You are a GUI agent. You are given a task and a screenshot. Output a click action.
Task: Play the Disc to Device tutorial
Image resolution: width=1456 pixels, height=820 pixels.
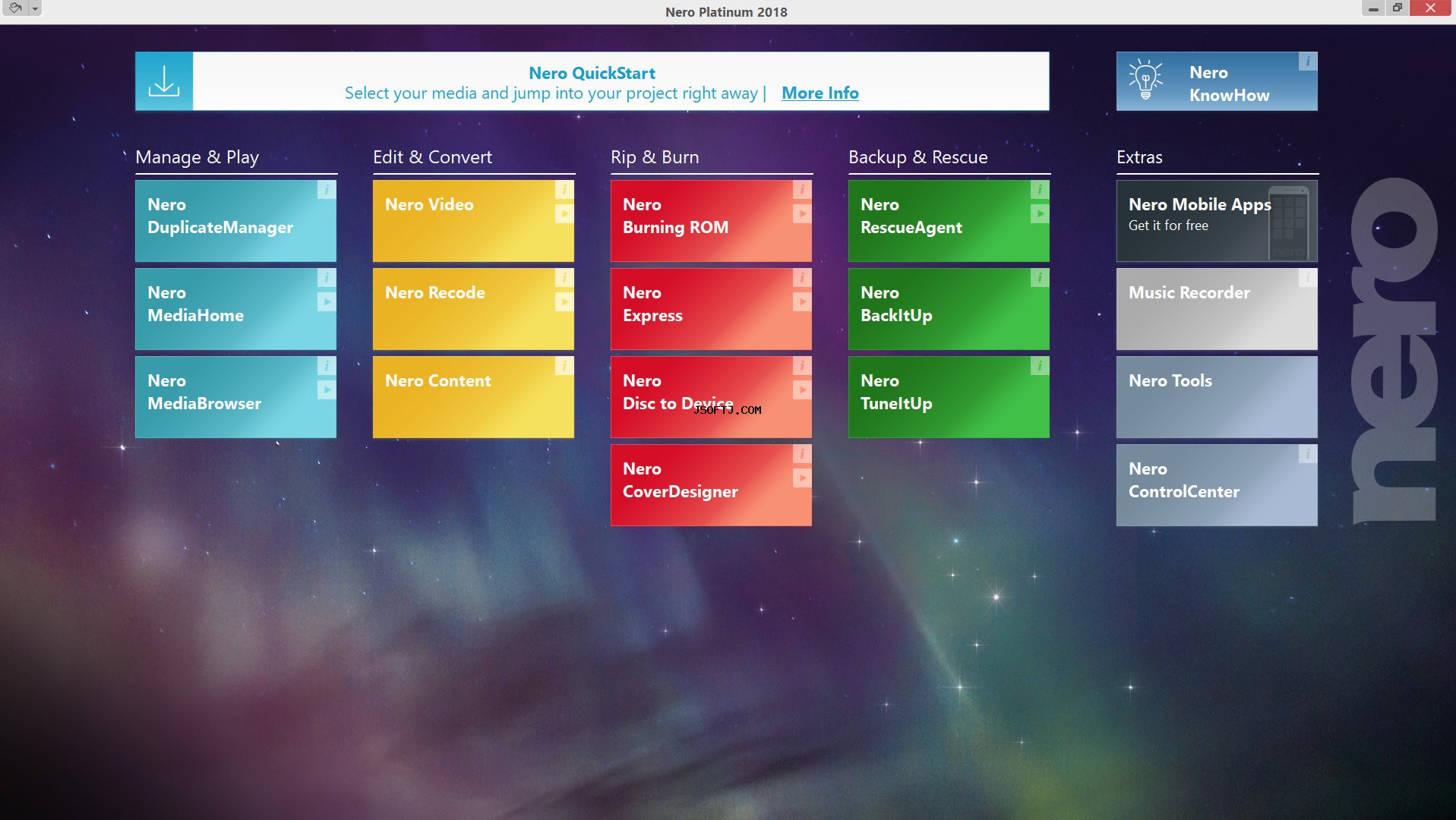click(x=802, y=390)
